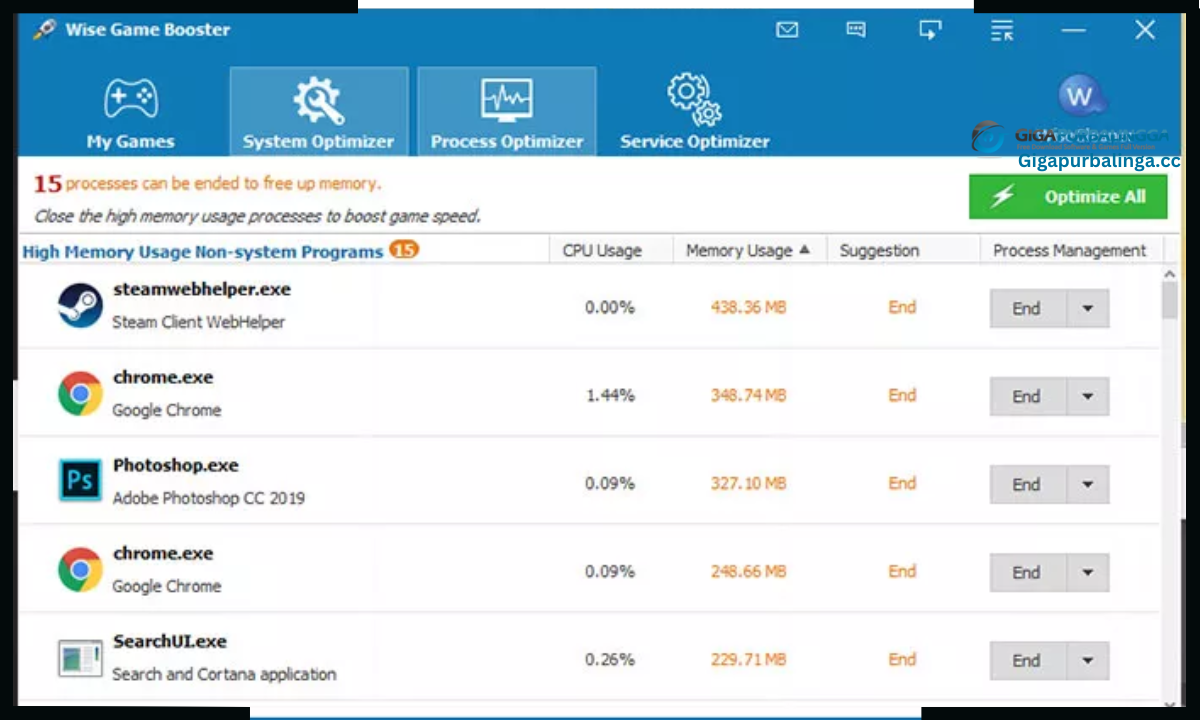Click the Photoshop.exe Ps icon

pos(80,481)
